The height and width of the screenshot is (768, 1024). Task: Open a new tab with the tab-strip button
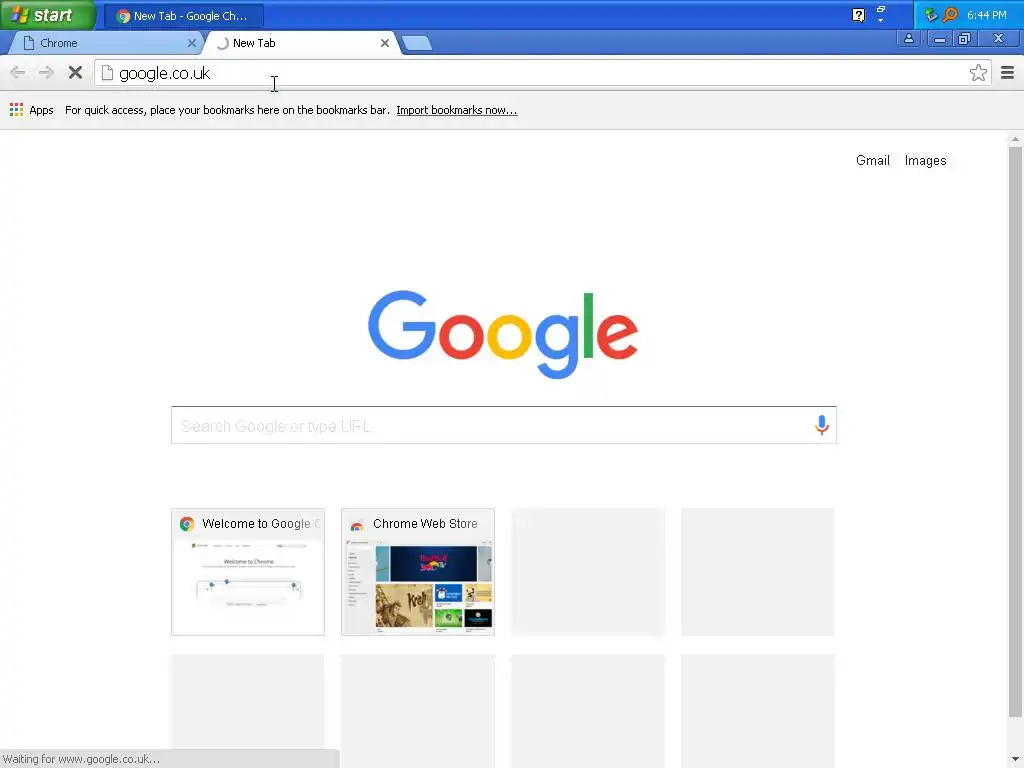click(417, 43)
